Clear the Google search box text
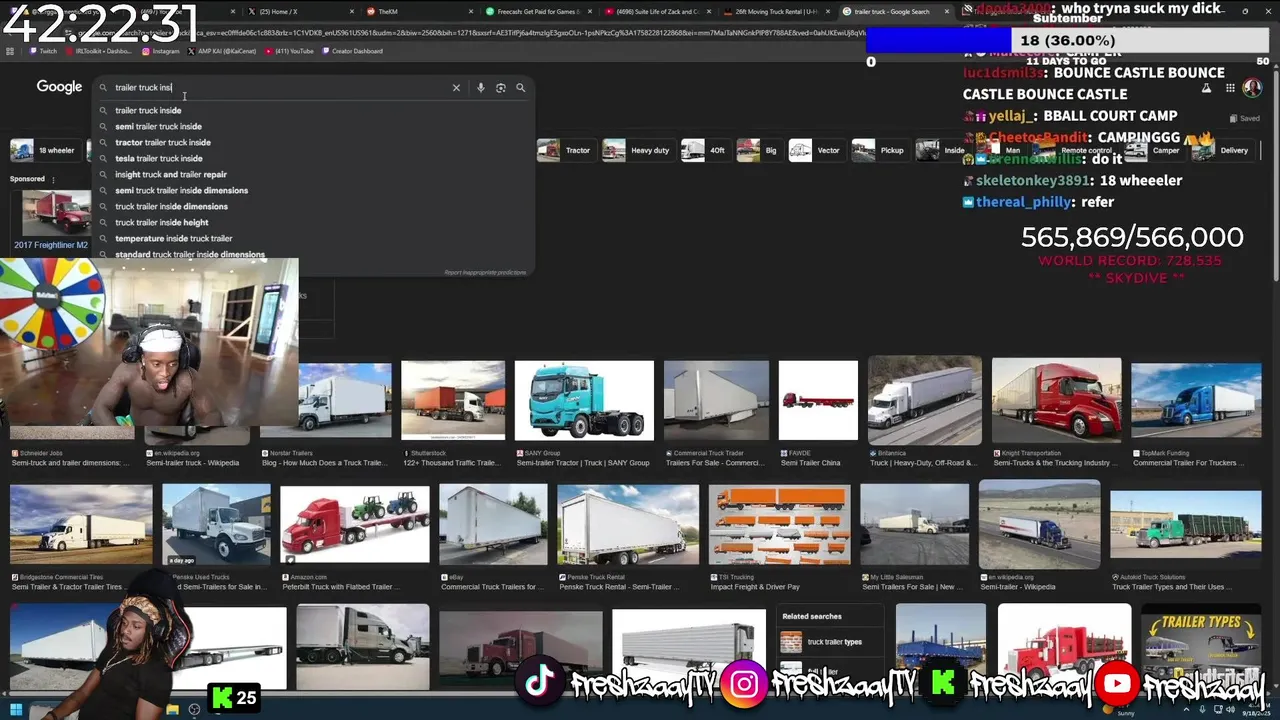Image resolution: width=1280 pixels, height=720 pixels. pos(456,88)
